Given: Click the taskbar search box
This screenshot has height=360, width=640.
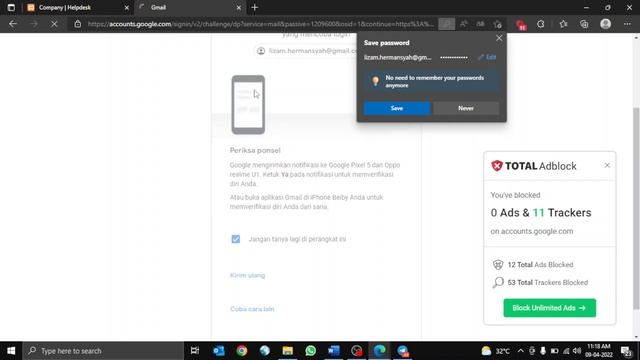Looking at the screenshot, I should pos(103,351).
